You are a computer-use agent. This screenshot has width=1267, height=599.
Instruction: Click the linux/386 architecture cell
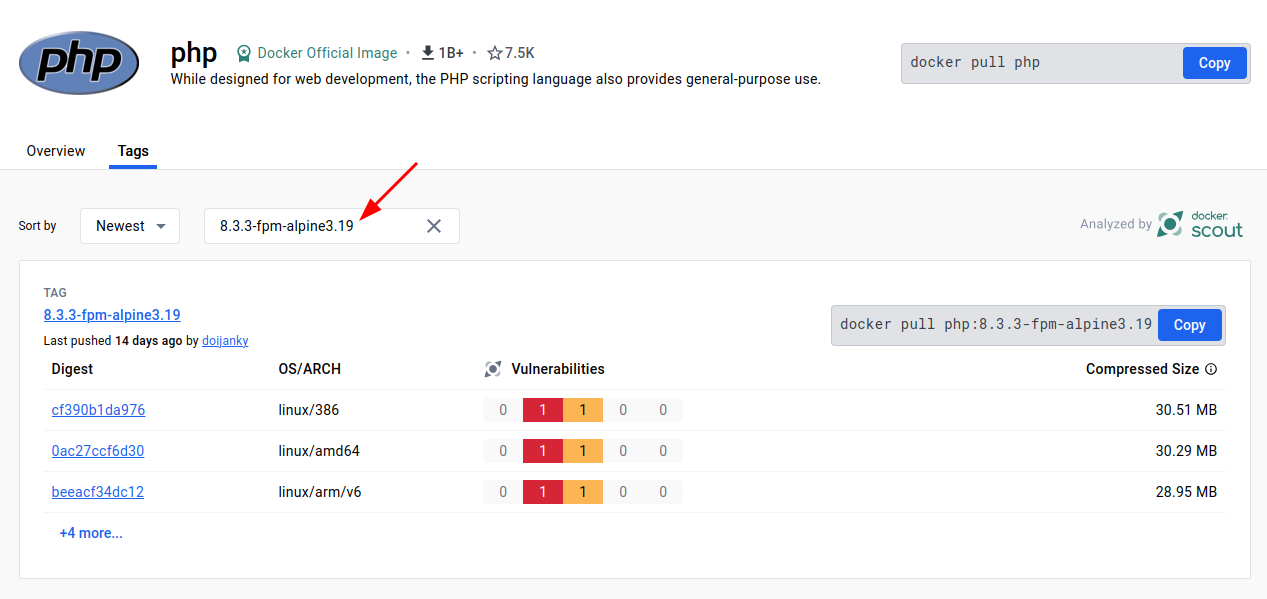[308, 410]
